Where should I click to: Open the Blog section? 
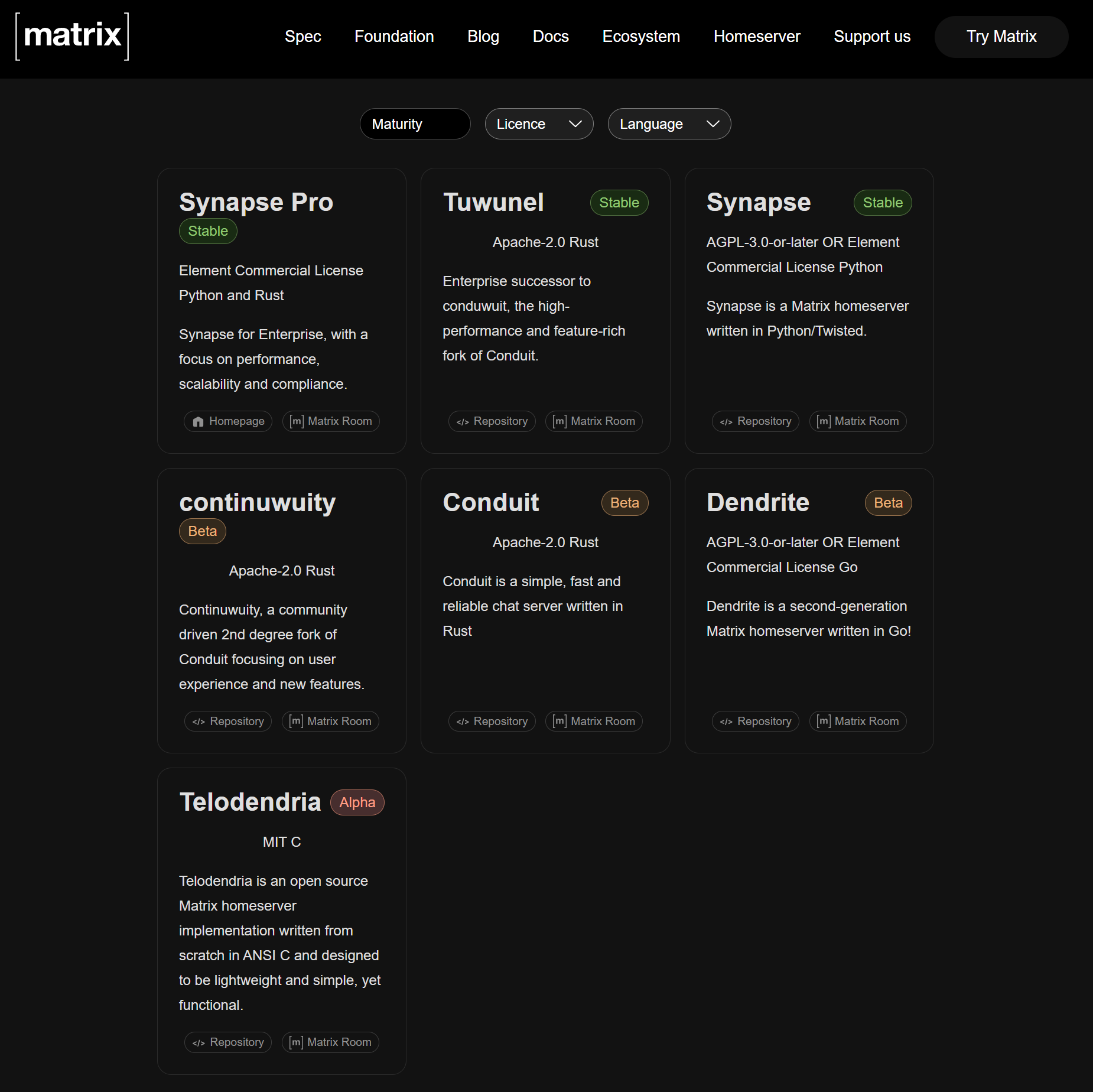pyautogui.click(x=483, y=37)
